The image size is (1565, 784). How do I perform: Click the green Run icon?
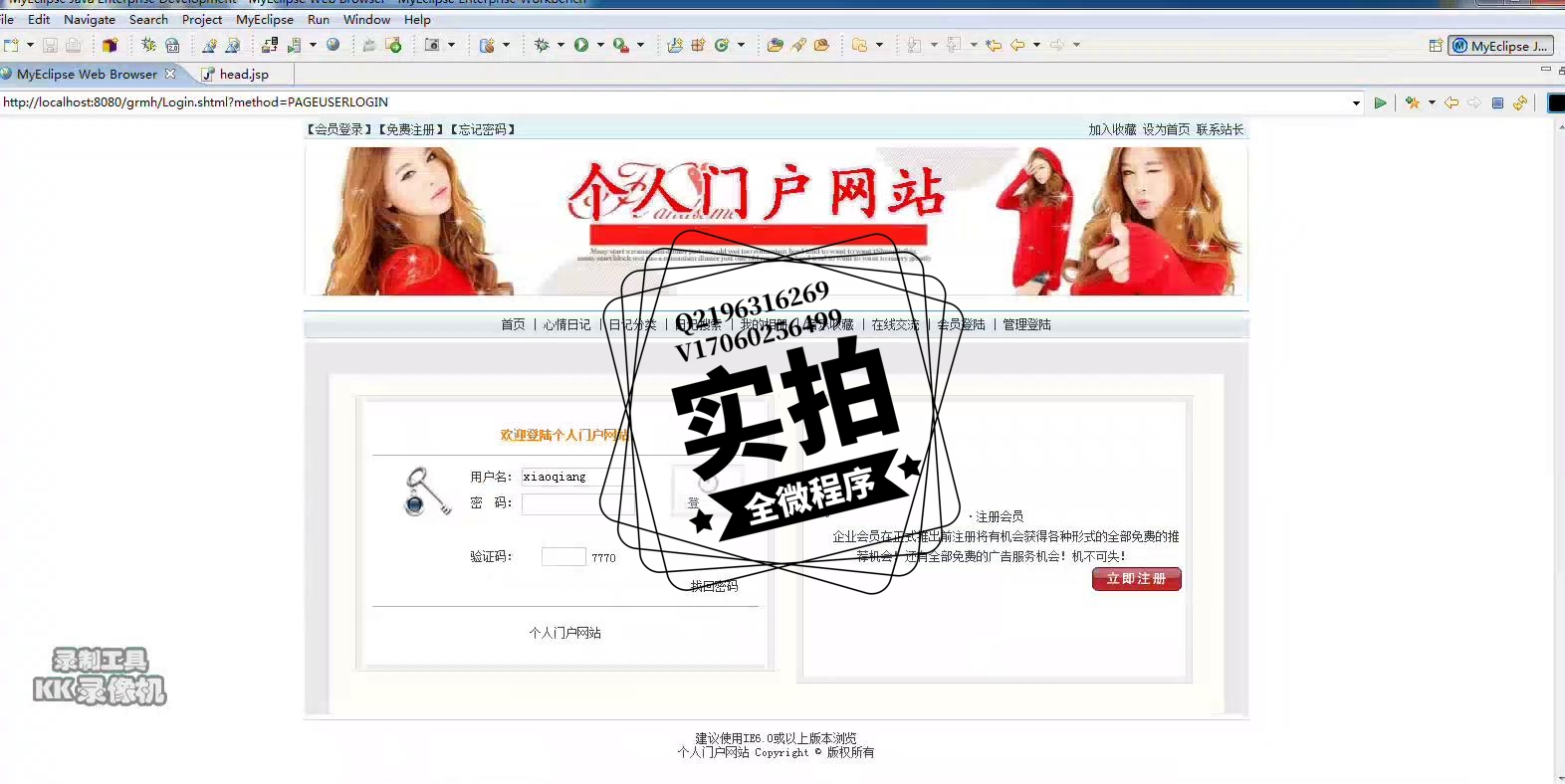(581, 45)
